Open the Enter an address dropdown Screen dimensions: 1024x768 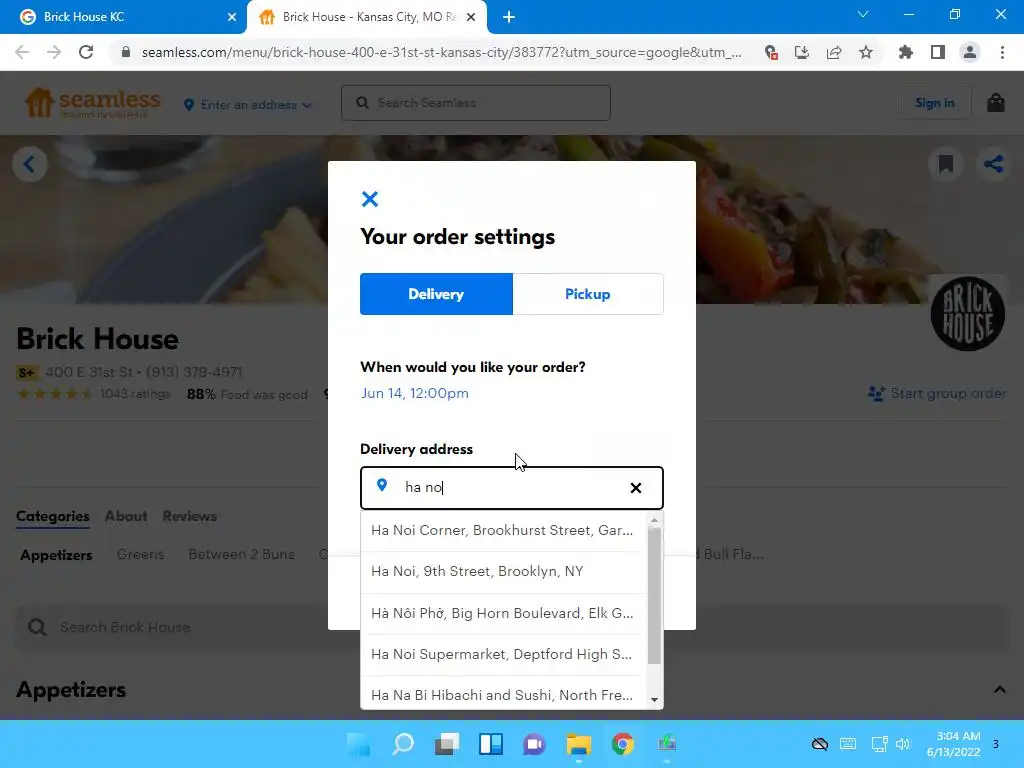[248, 104]
